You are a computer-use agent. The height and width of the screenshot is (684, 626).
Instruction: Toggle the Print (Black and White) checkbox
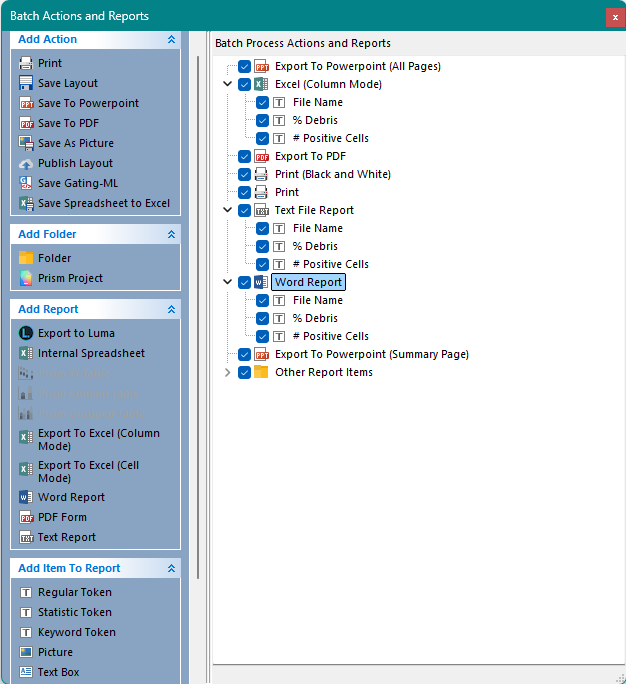(x=244, y=174)
